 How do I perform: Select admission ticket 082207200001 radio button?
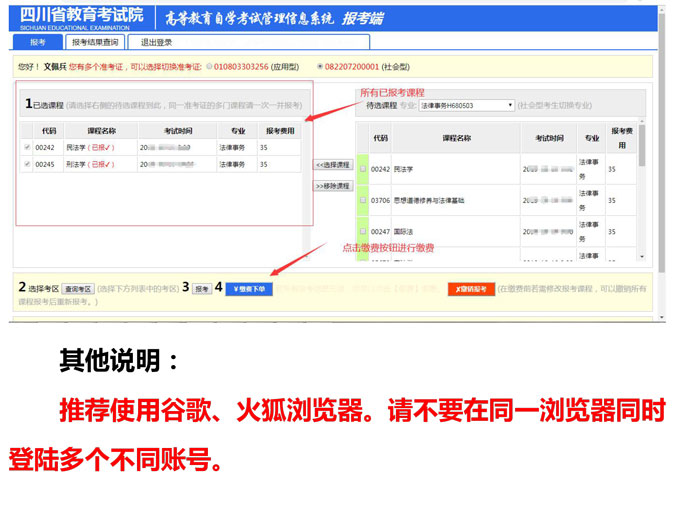pyautogui.click(x=319, y=67)
